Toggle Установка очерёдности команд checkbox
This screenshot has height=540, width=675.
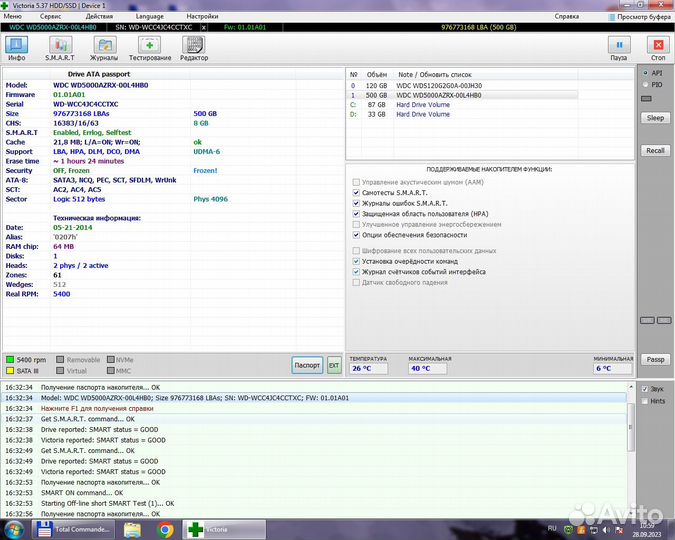pos(356,261)
